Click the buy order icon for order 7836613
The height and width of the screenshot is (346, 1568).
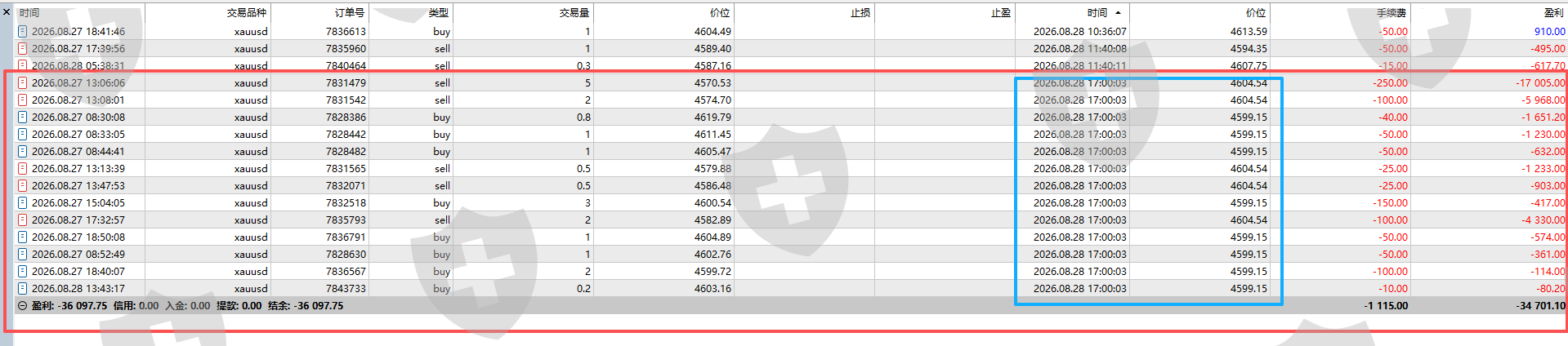click(23, 31)
